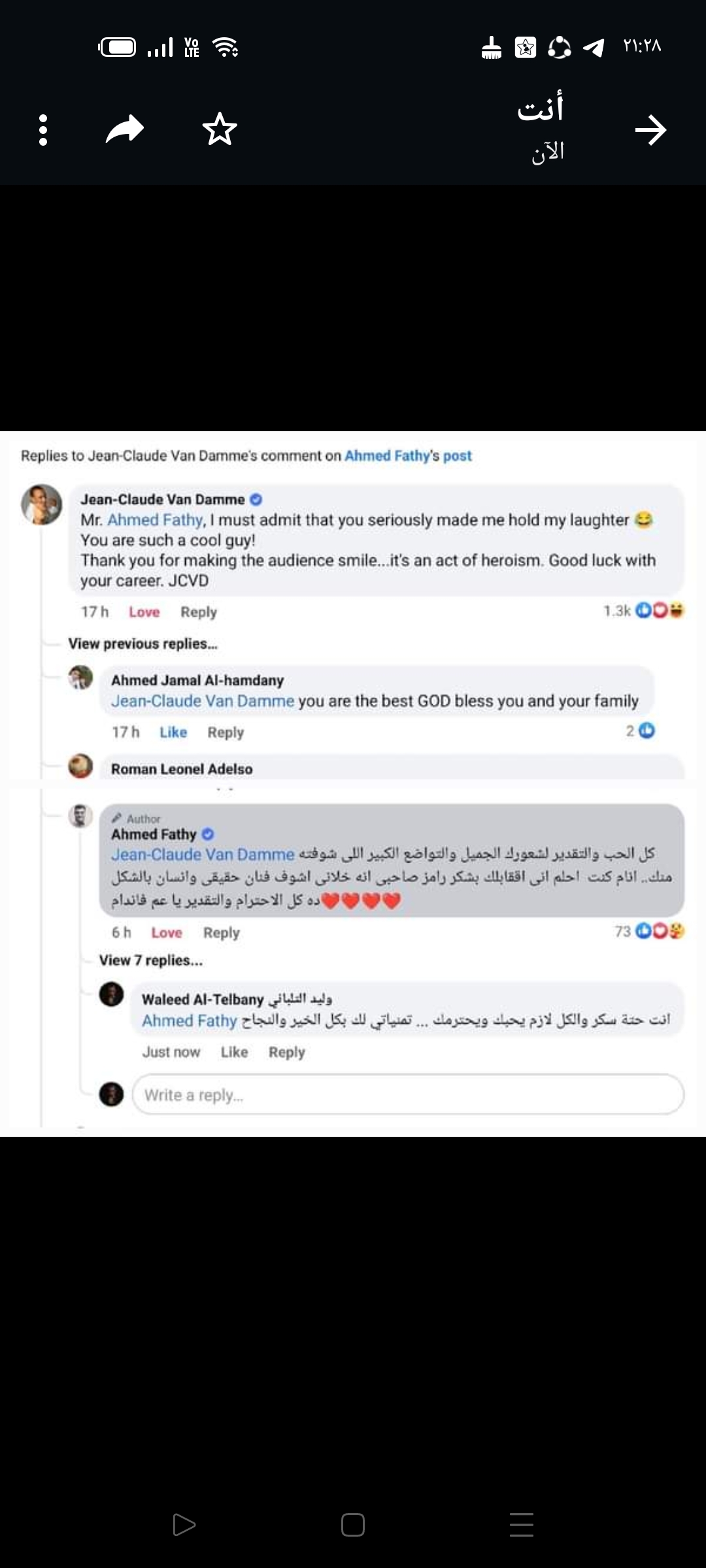The image size is (706, 1568).
Task: Reply to Ahmed Jamal Al-hamdany's comment
Action: (x=226, y=732)
